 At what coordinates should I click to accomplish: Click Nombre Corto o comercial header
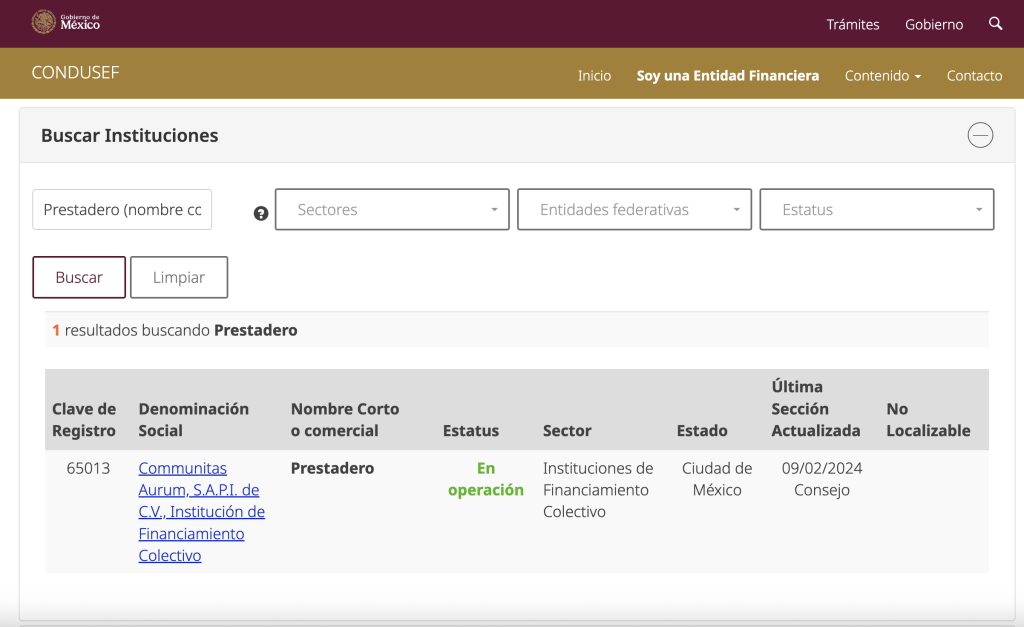(345, 419)
